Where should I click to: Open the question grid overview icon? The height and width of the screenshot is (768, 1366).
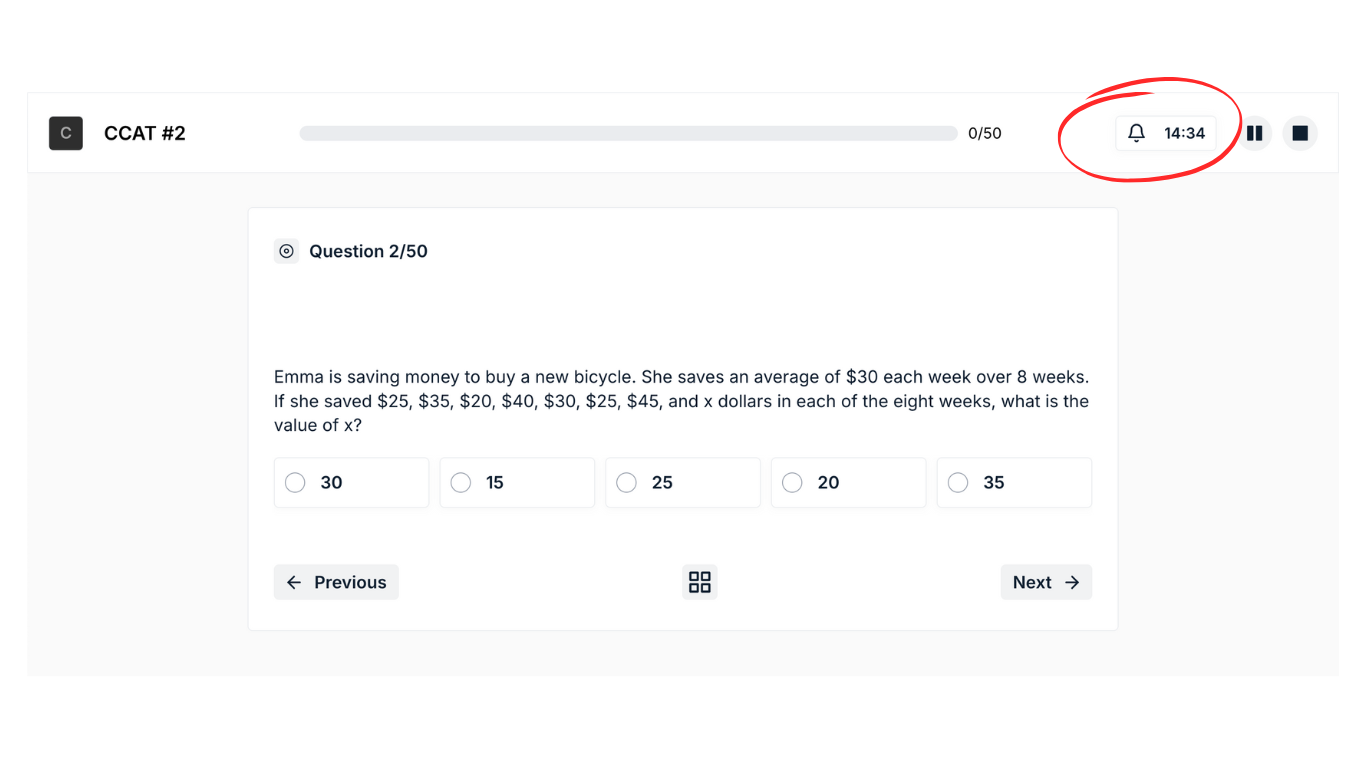coord(700,582)
